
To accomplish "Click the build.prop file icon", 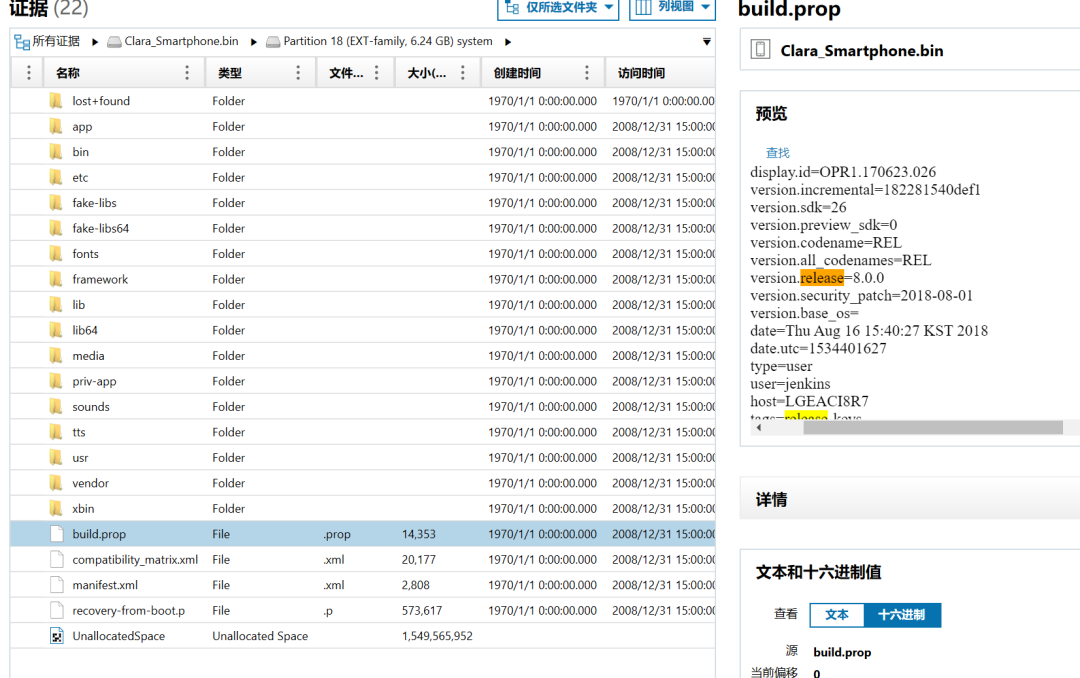I will [x=56, y=534].
